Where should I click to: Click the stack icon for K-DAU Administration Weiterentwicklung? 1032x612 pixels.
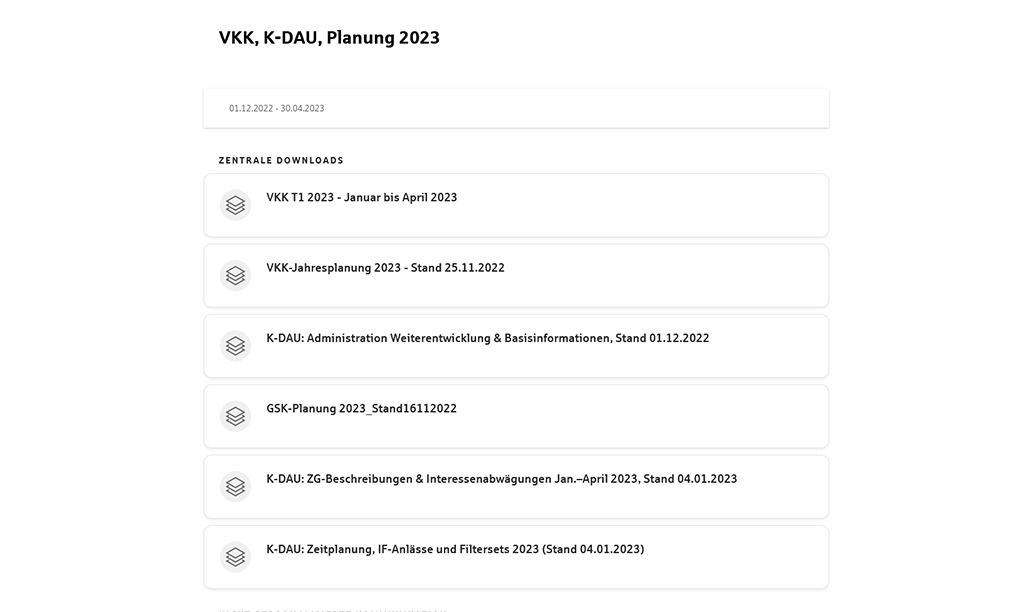(235, 346)
